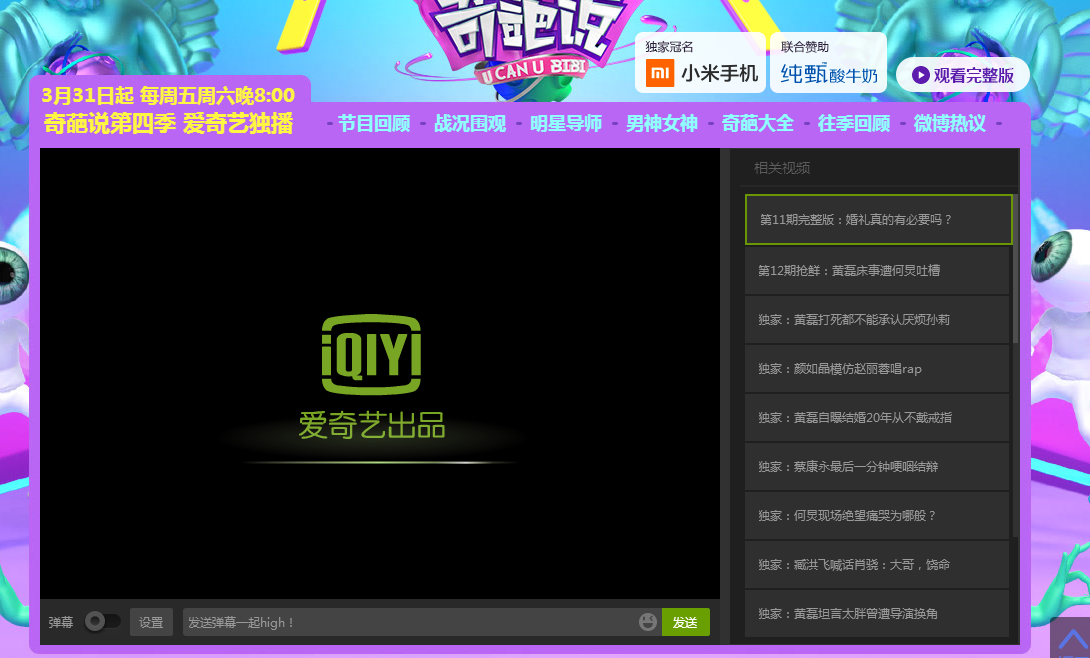Click the back-to-top arrow icon

(1073, 640)
